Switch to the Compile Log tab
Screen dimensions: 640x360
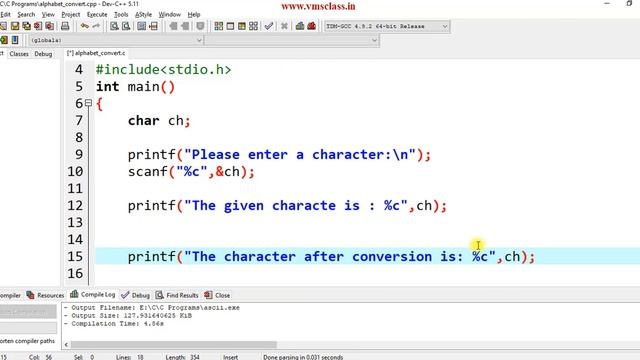(x=93, y=294)
